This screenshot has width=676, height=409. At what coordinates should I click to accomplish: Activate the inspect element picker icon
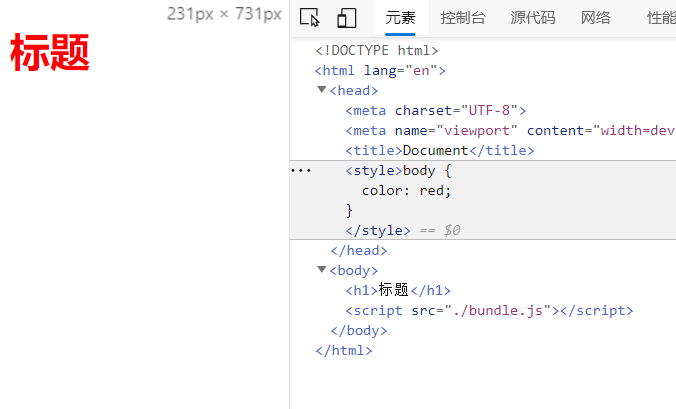pos(310,18)
